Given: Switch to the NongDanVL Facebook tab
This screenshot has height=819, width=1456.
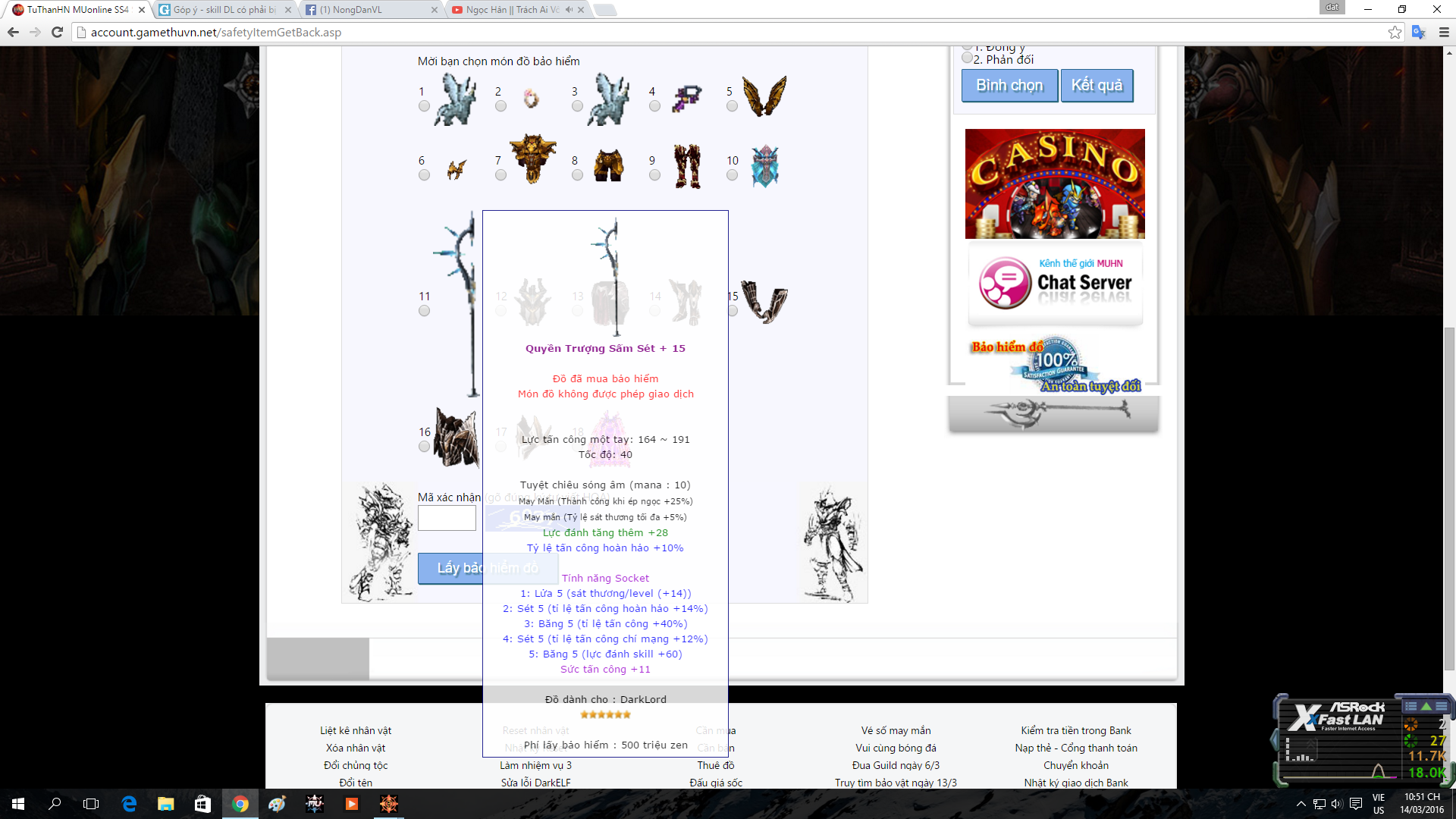Looking at the screenshot, I should [x=356, y=10].
